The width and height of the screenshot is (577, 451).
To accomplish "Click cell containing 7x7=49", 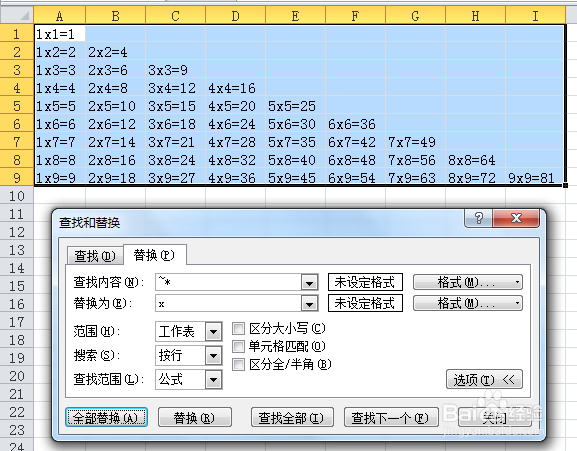I will click(415, 142).
